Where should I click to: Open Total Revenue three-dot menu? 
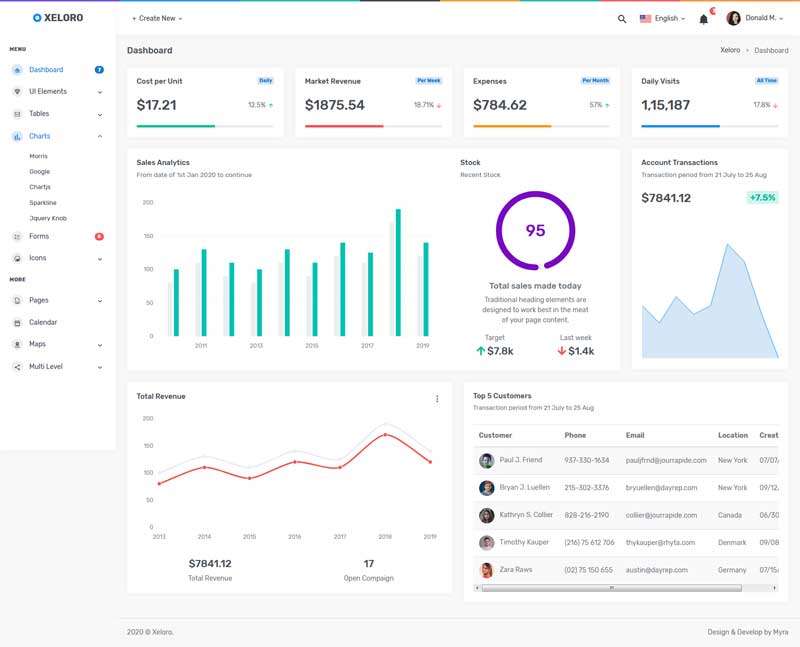click(437, 399)
